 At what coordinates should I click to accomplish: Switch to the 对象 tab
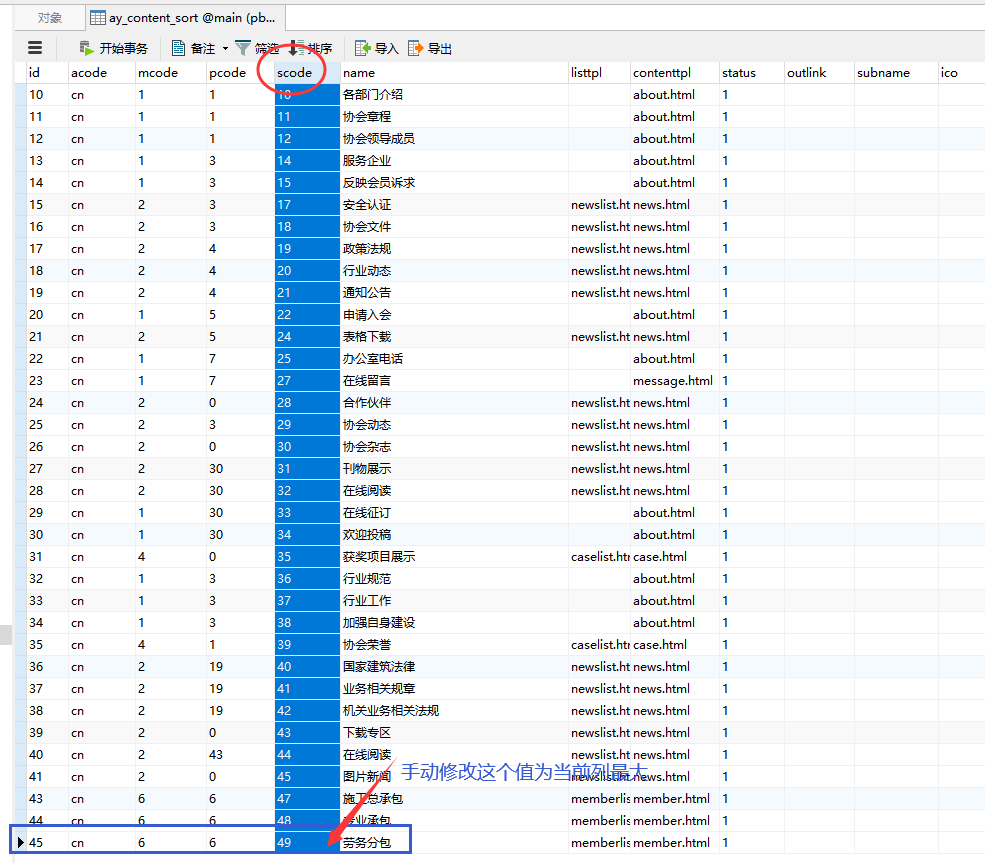point(49,18)
